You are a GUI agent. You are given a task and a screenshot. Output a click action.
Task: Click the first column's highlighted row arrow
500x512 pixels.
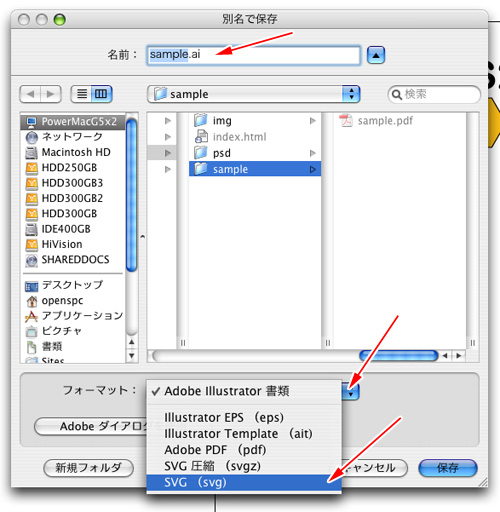(168, 153)
